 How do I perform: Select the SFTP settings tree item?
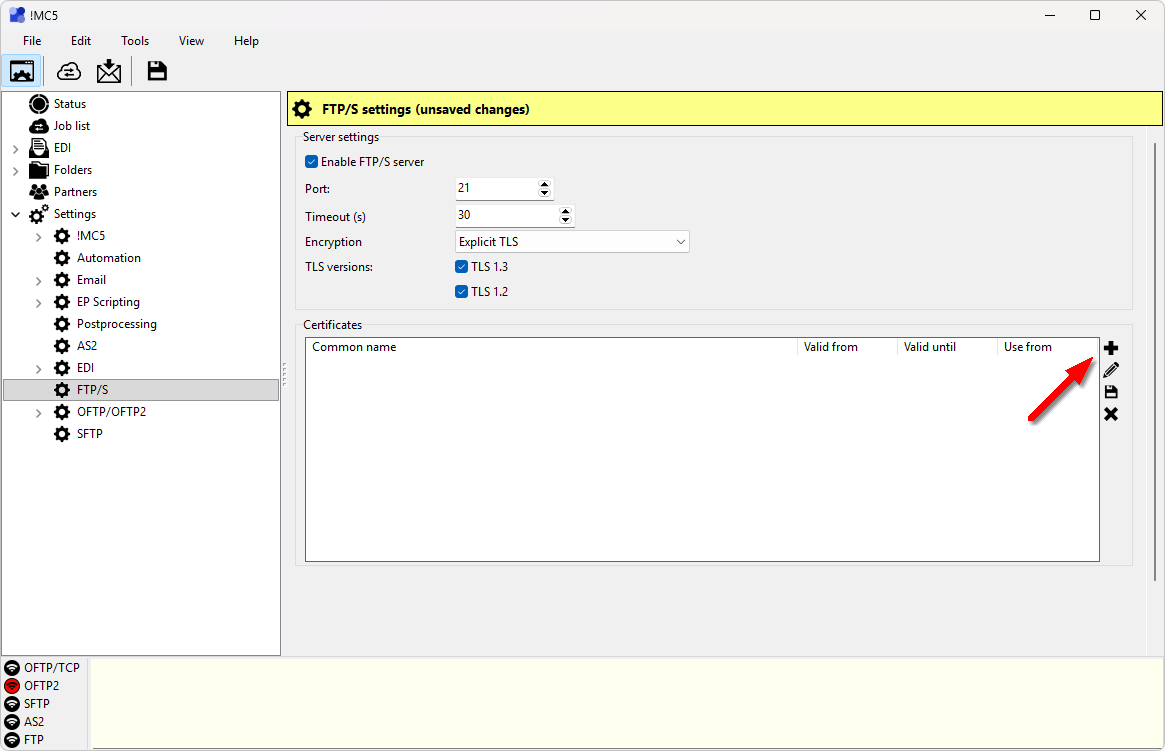(x=89, y=434)
